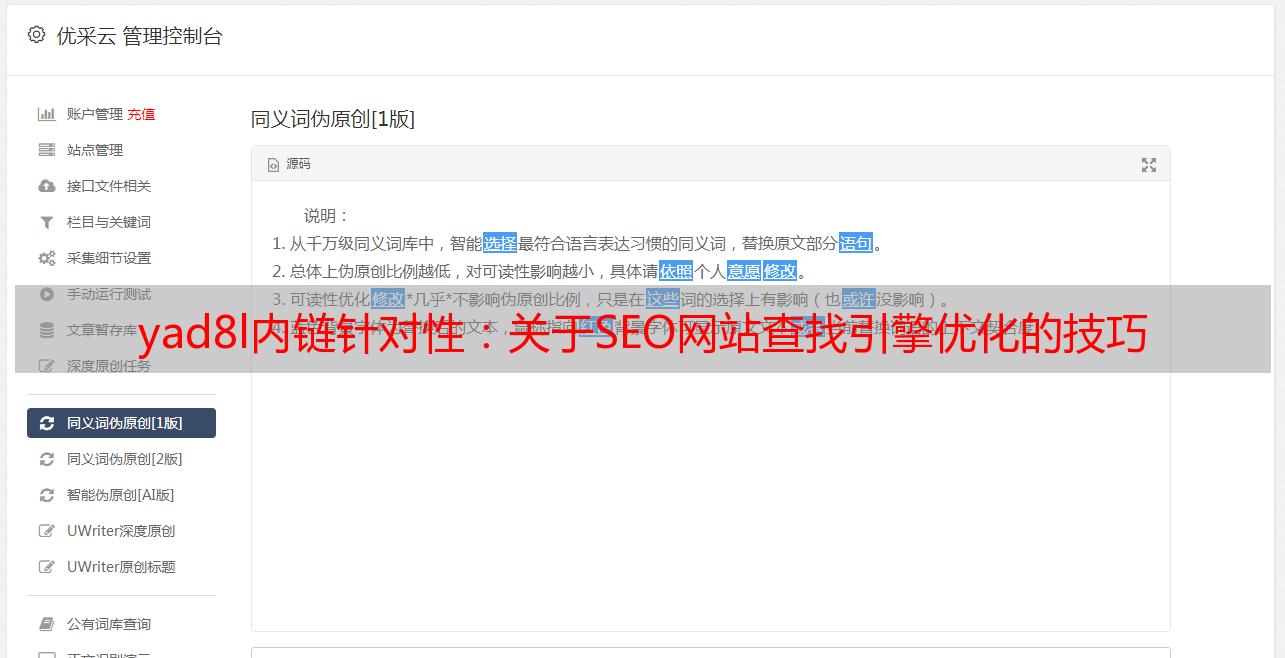
Task: Go to 智能伪原创[AI版] menu item
Action: pyautogui.click(x=121, y=495)
